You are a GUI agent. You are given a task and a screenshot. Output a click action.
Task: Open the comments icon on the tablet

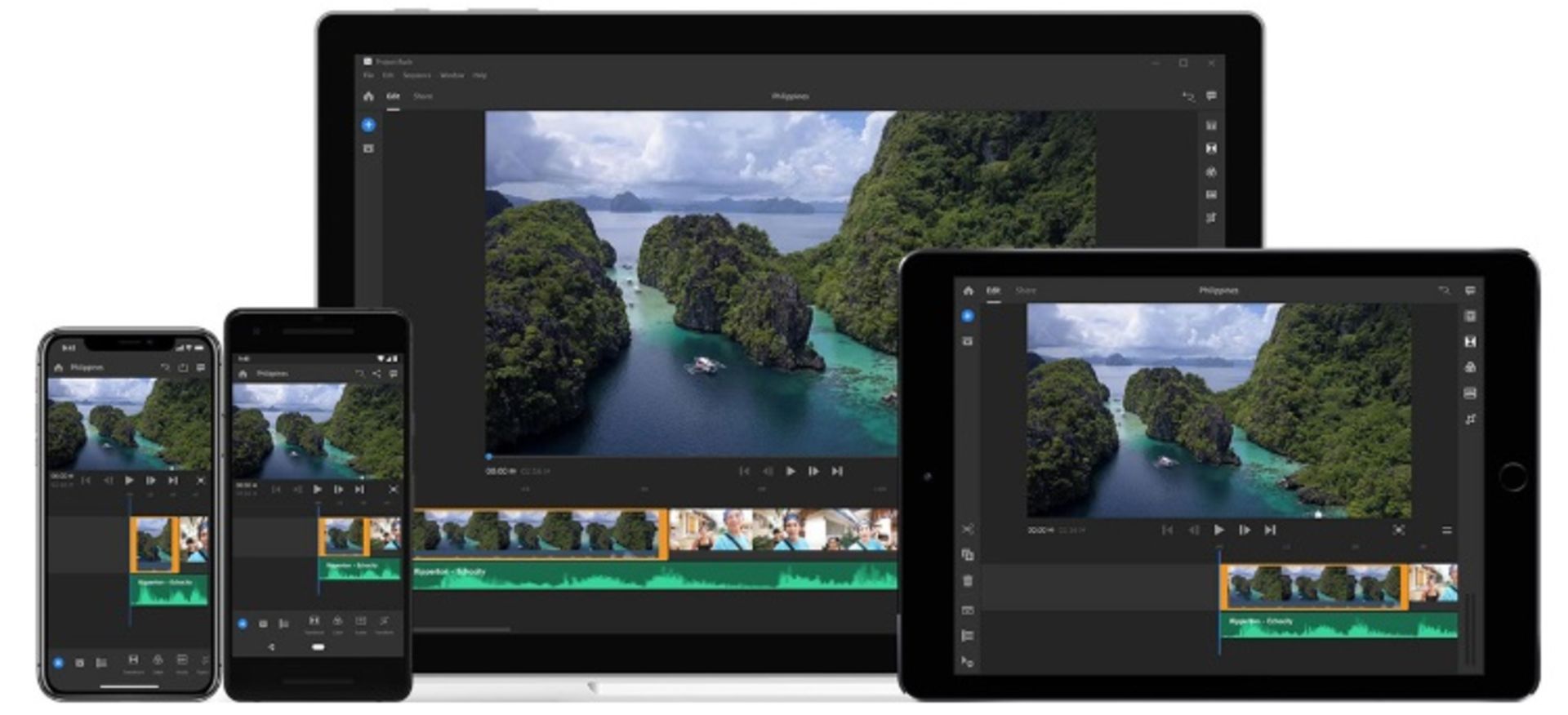click(1470, 291)
